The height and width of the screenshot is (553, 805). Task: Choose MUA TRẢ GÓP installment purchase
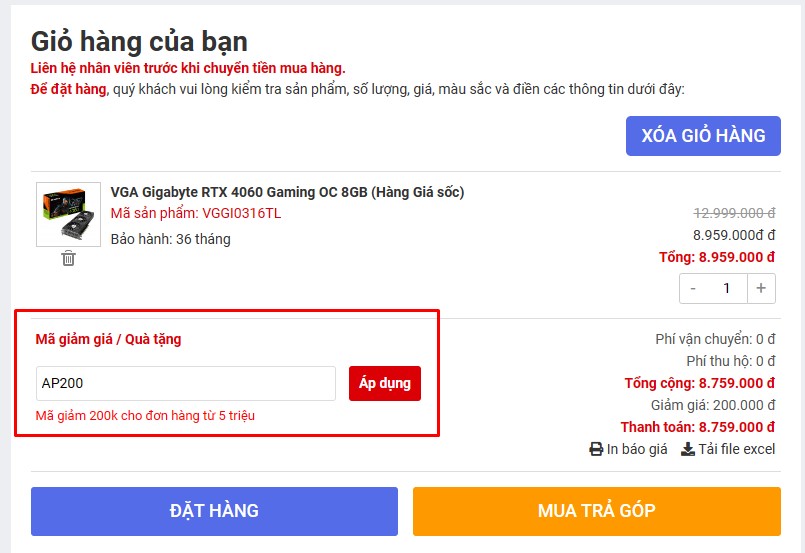[597, 511]
